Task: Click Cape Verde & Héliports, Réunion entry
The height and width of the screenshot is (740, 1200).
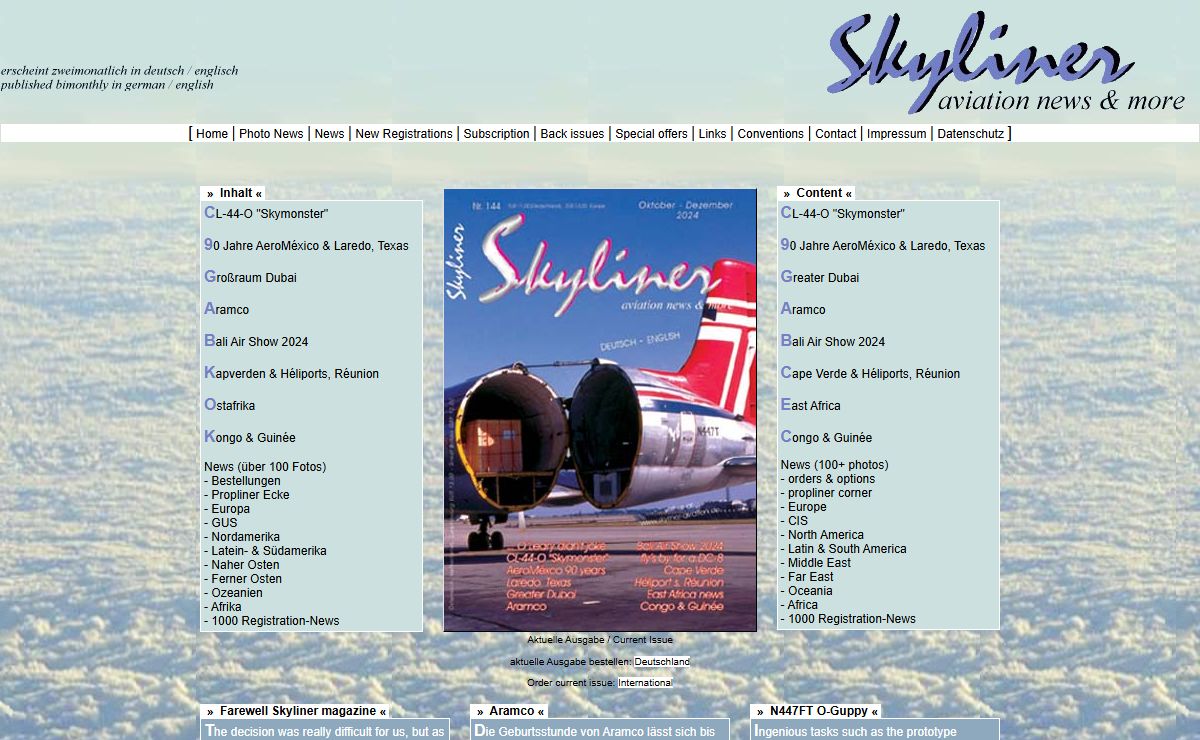Action: 870,373
